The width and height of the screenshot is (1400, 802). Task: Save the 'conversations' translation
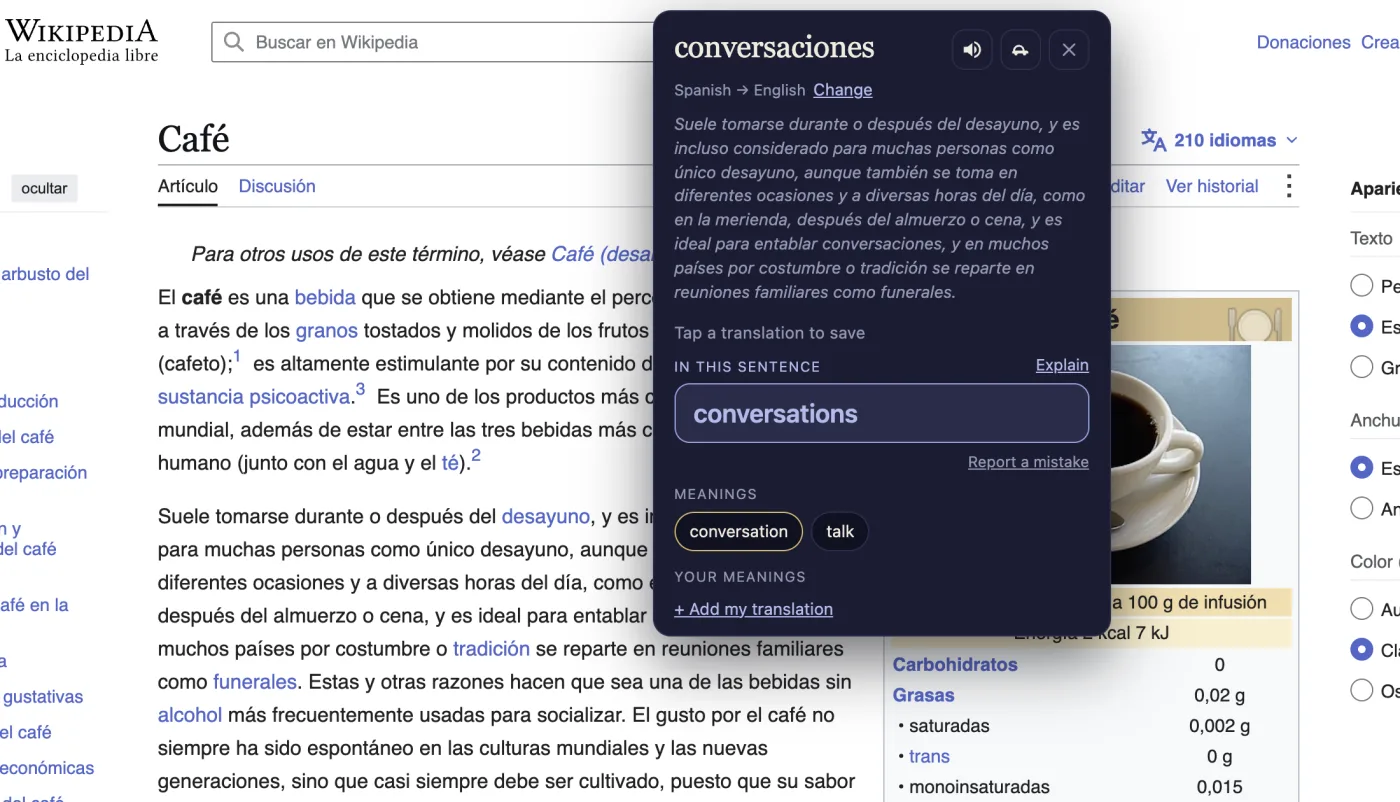[881, 414]
